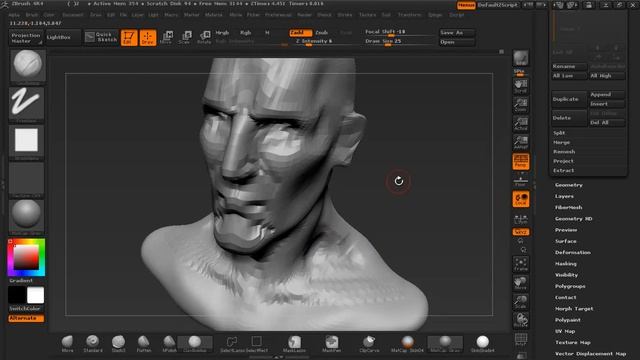
Task: Click the BPR render icon
Action: [x=521, y=58]
